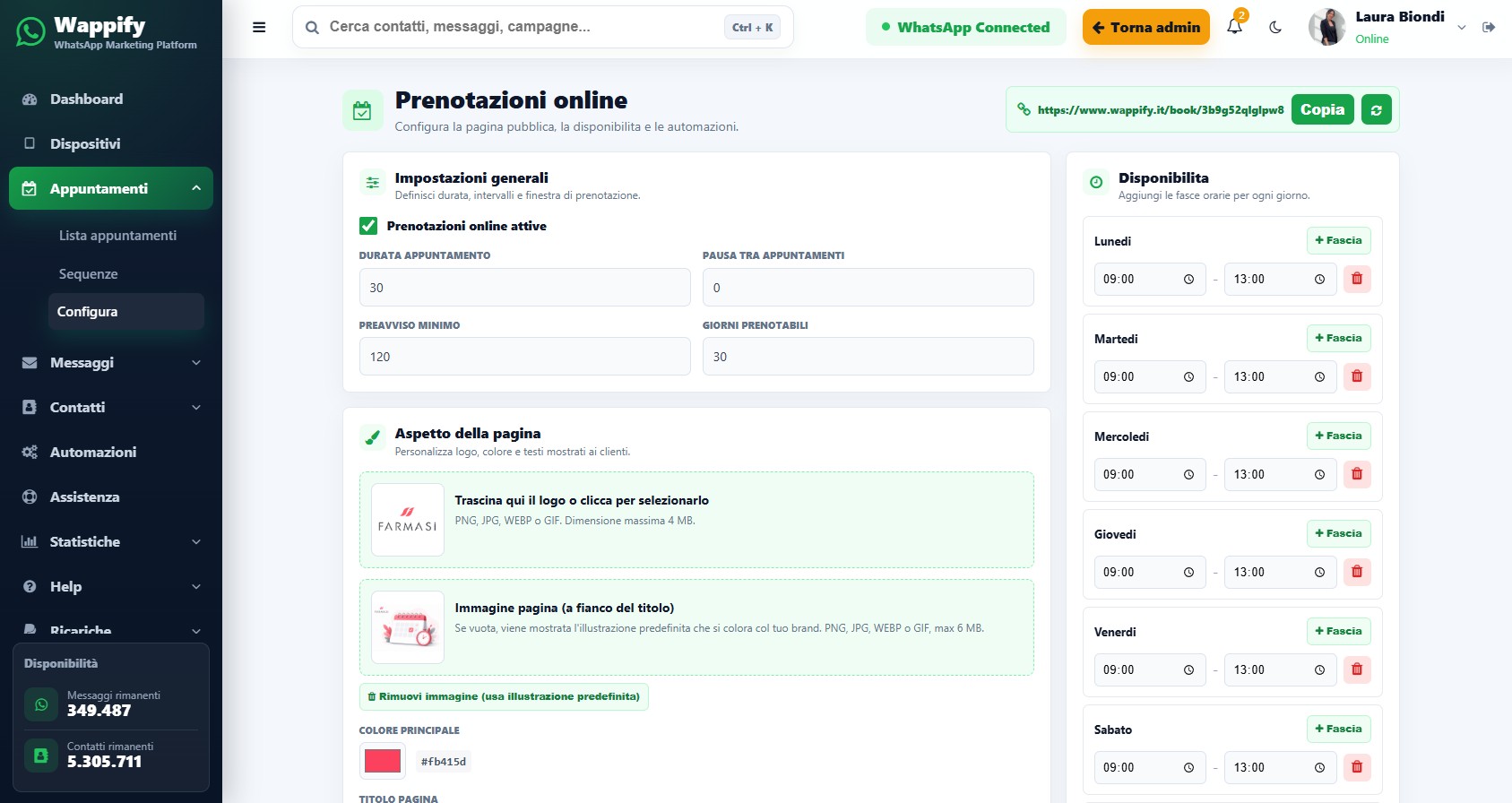This screenshot has width=1512, height=803.
Task: Add Fascia for Venerdi
Action: pyautogui.click(x=1338, y=631)
